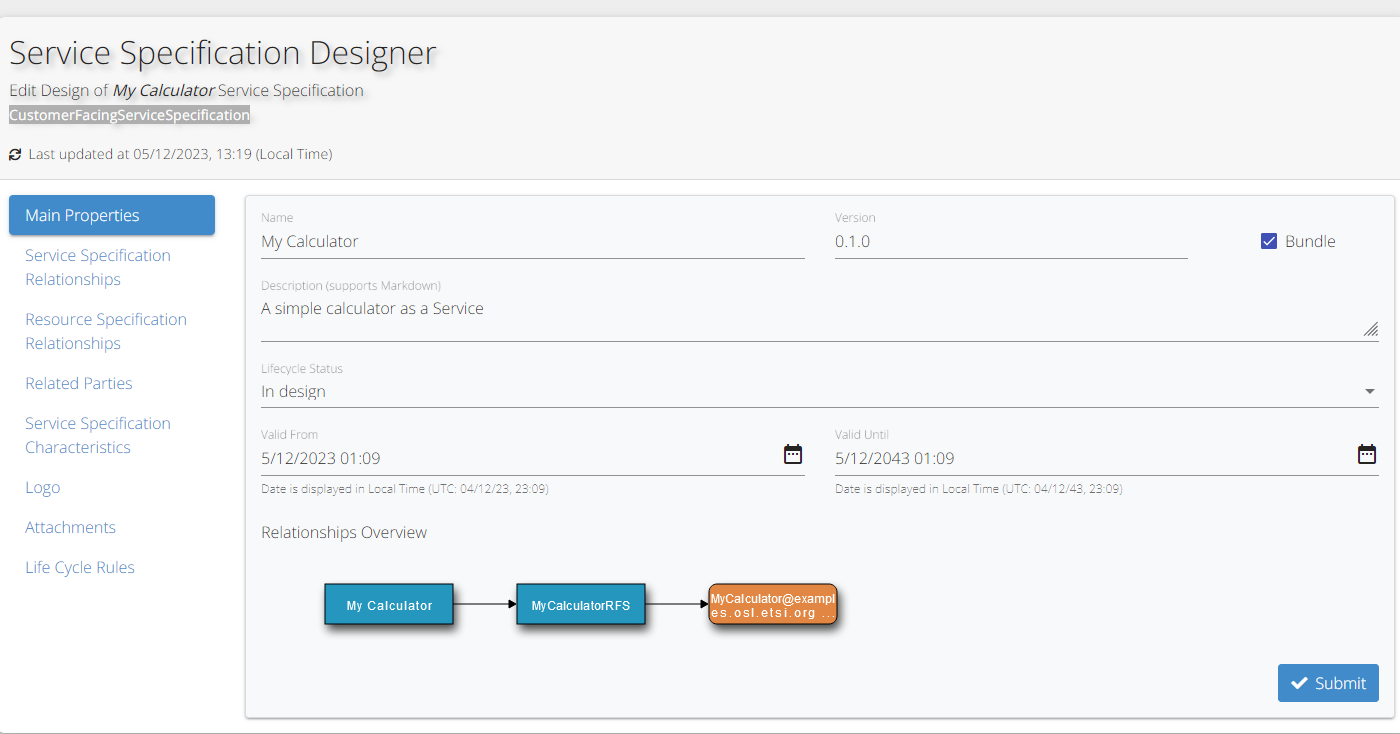Show Service Specification Characteristics
Screen dimensions: 1400x734
98,435
